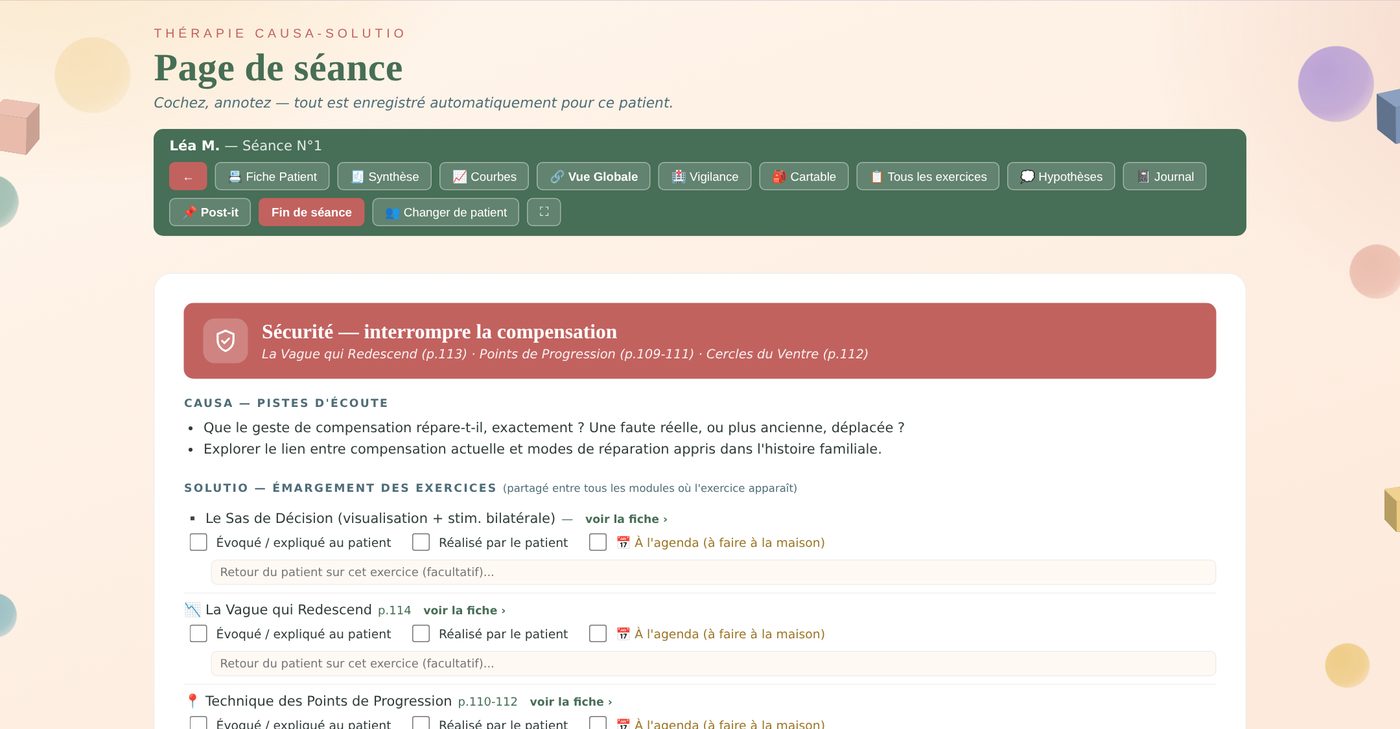Check Réalisé par le patient for La Vague qui Redescend
Viewport: 1400px width, 729px height.
pos(421,633)
